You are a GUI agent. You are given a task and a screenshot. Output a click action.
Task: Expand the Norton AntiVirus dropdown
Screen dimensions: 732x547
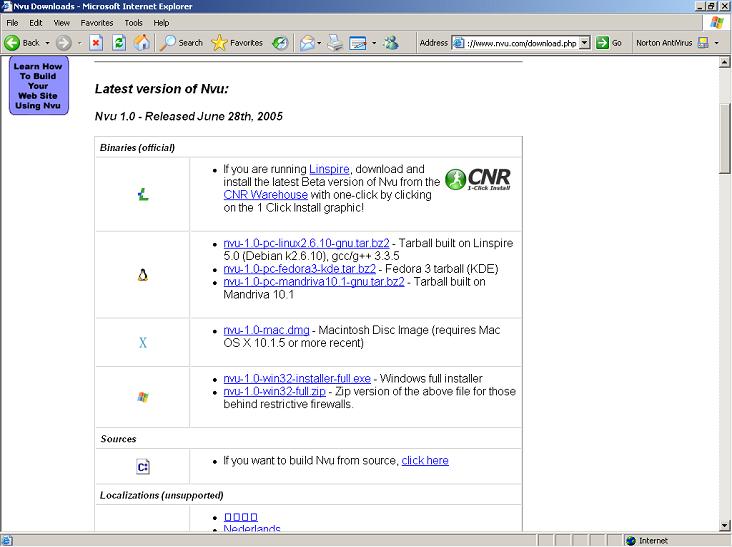(x=717, y=43)
